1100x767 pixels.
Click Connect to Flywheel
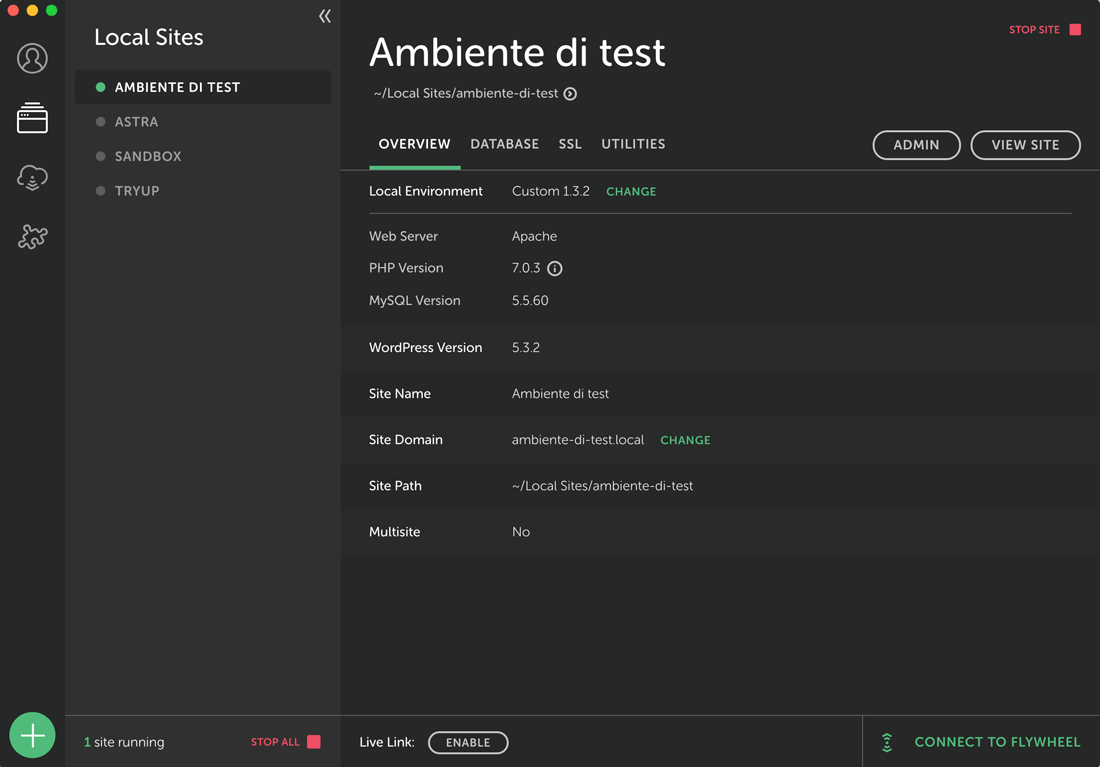(997, 742)
